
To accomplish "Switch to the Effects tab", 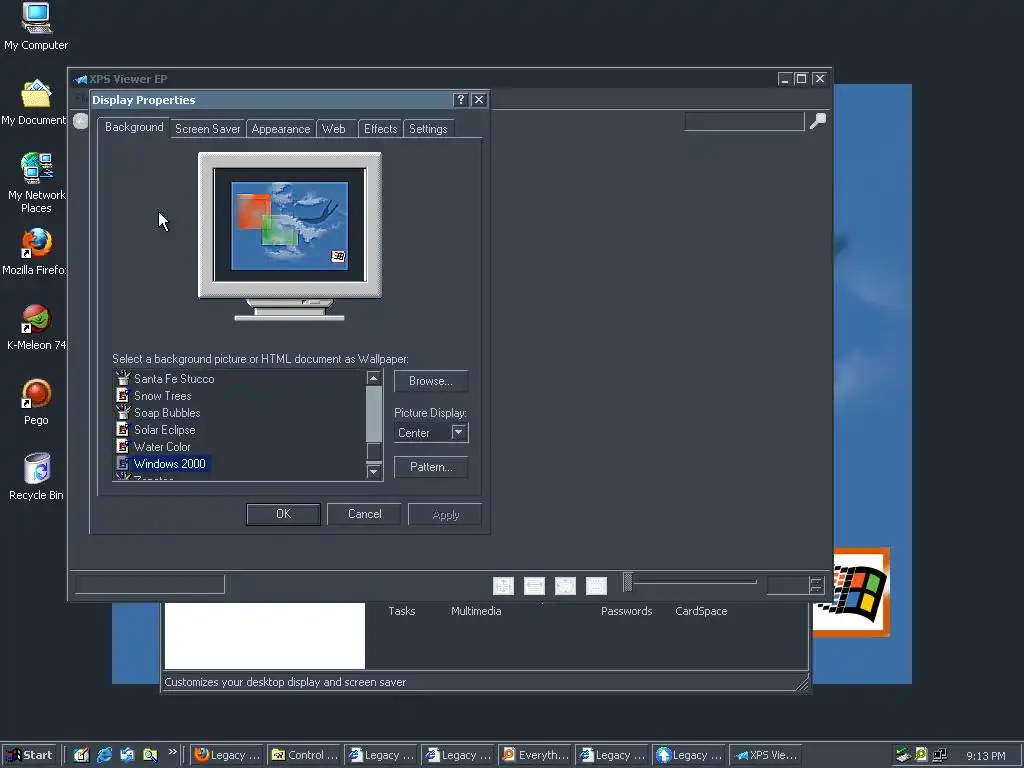I will click(x=381, y=129).
